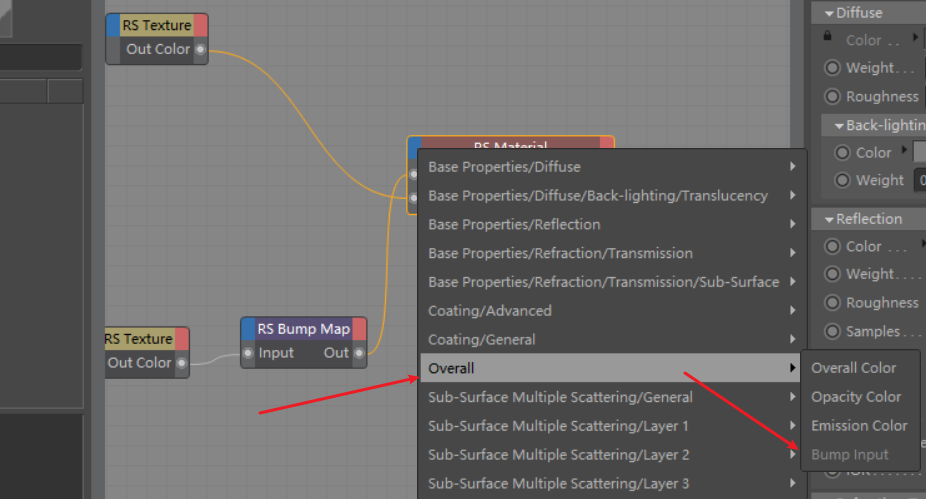Viewport: 926px width, 499px height.
Task: Expand the Back-lighting Color arrow
Action: [x=904, y=150]
